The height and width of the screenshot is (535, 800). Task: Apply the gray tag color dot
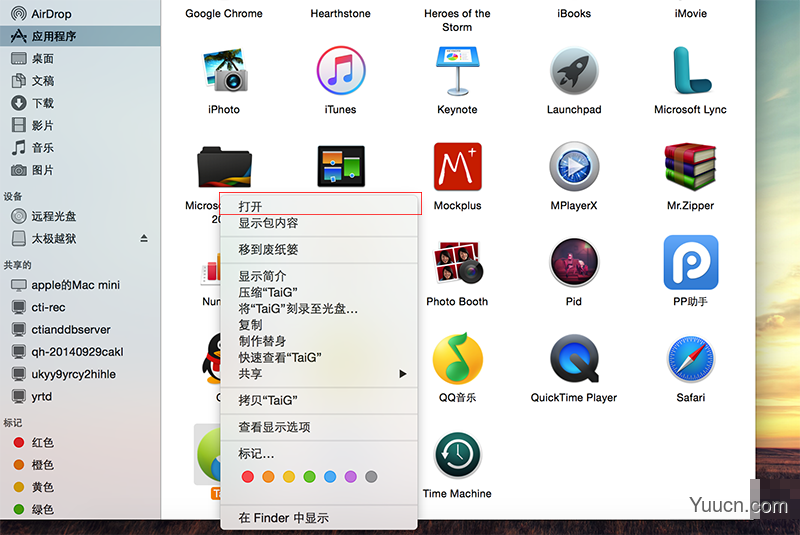tap(371, 477)
